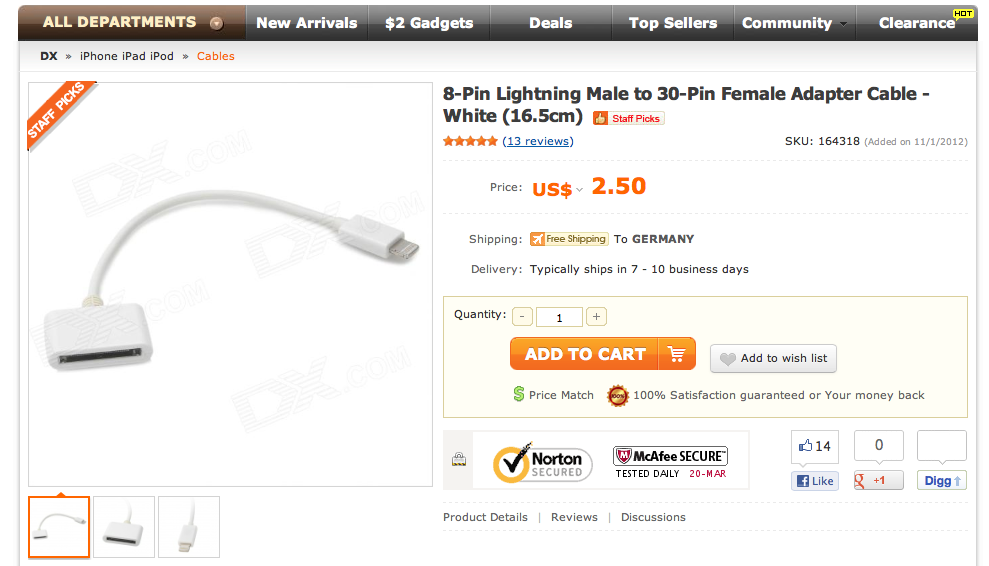Click the Free Shipping plane badge

click(x=568, y=239)
